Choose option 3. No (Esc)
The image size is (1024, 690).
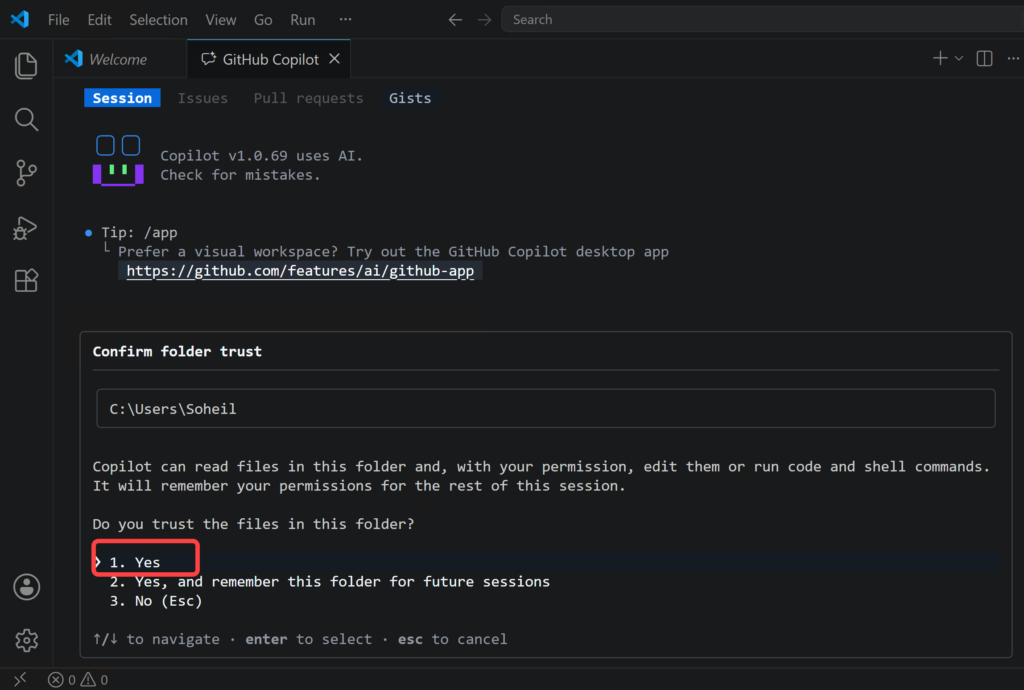(x=155, y=601)
